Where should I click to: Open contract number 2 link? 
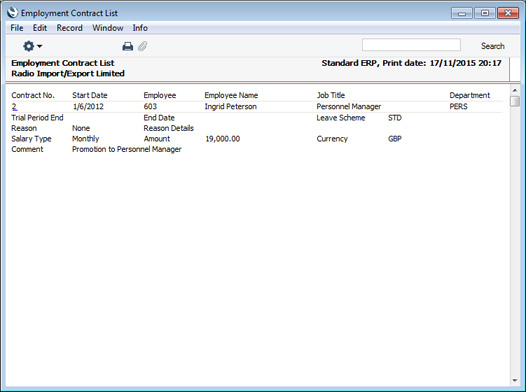tap(14, 107)
